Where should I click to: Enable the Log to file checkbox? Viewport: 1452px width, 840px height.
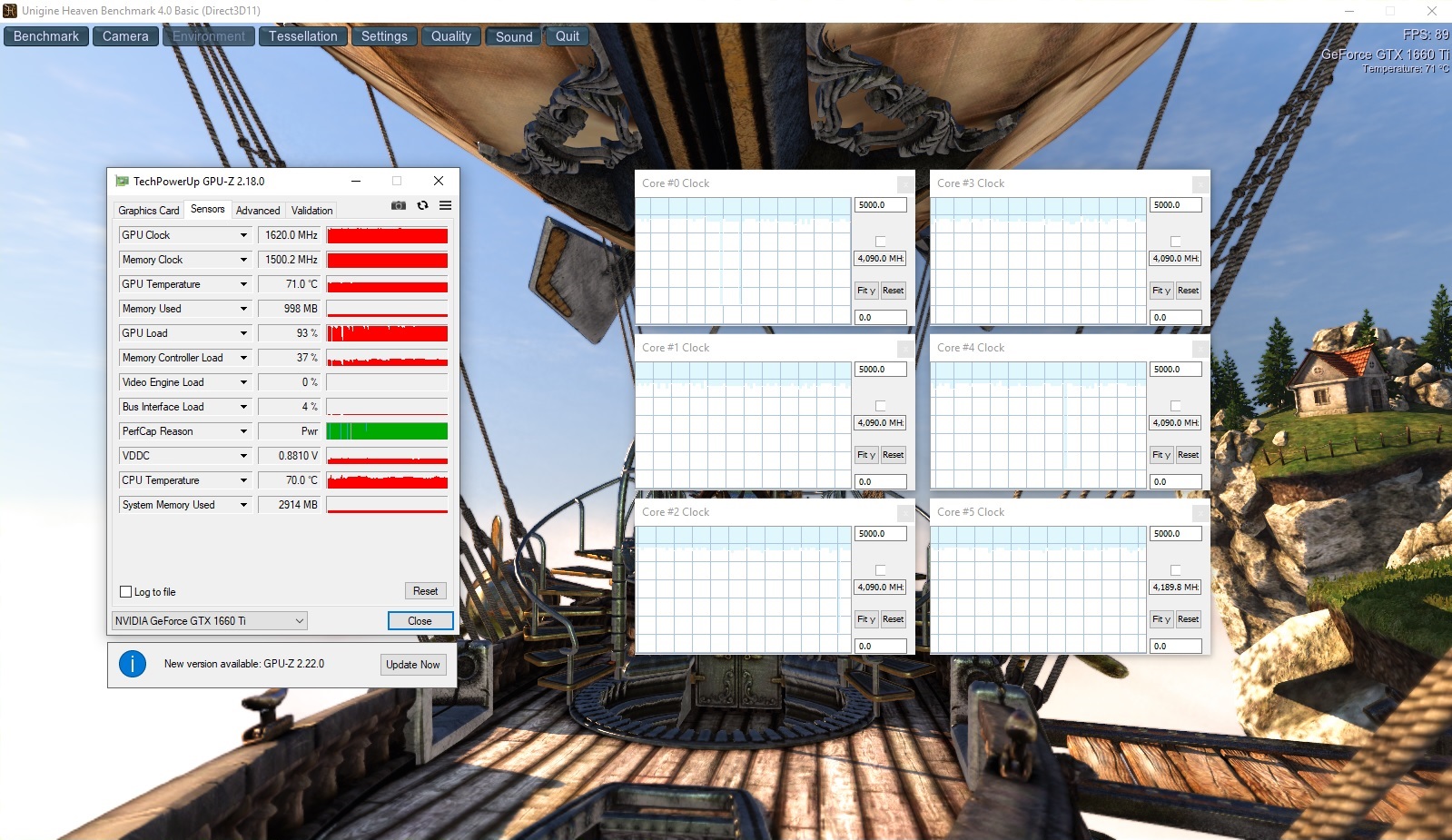click(126, 592)
